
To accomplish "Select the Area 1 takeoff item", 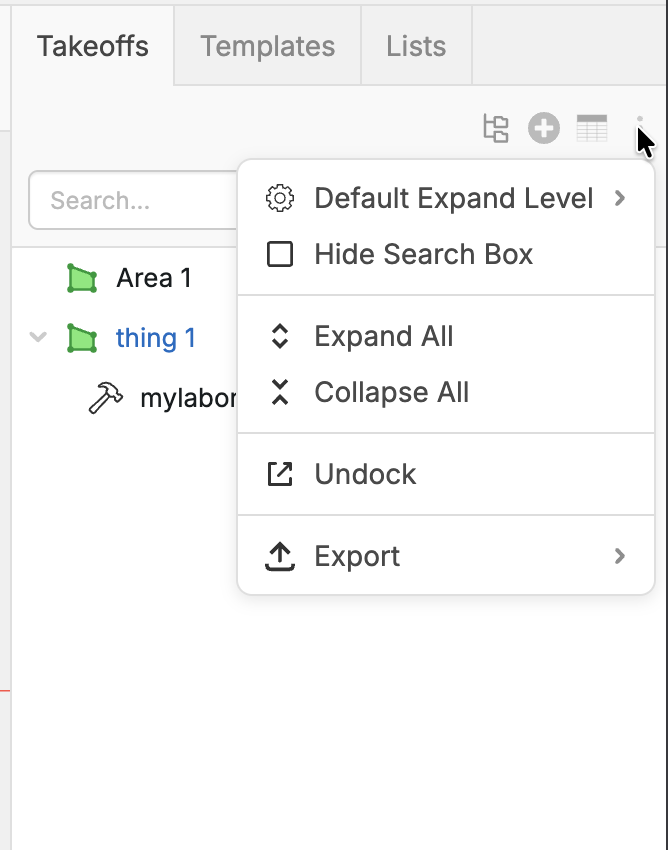I will 153,278.
